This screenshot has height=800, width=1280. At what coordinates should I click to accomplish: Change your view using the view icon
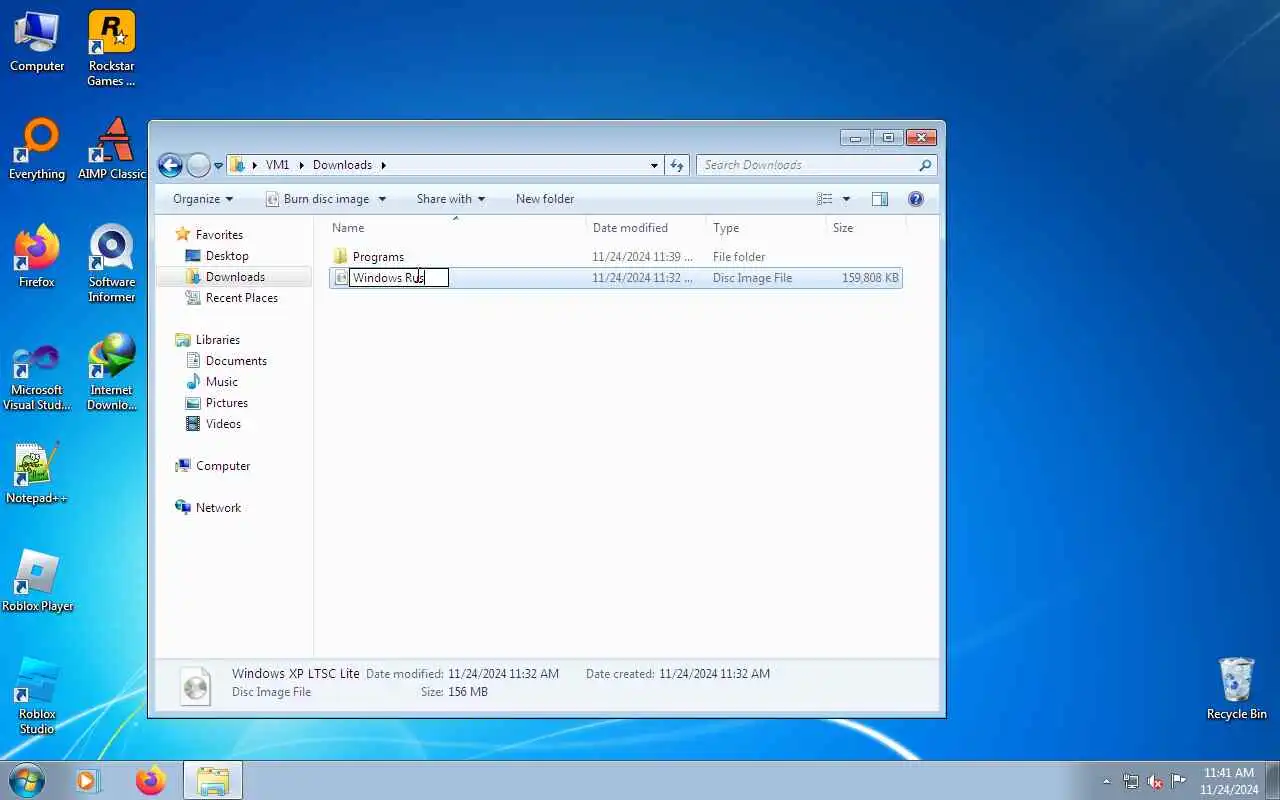pyautogui.click(x=825, y=199)
